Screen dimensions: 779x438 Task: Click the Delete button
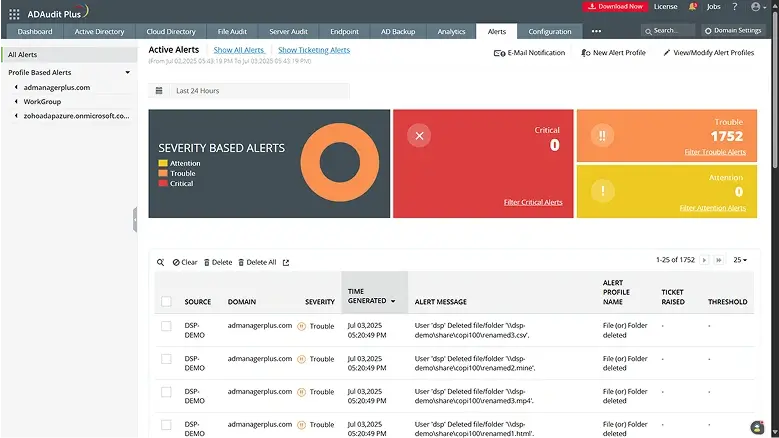click(x=218, y=262)
